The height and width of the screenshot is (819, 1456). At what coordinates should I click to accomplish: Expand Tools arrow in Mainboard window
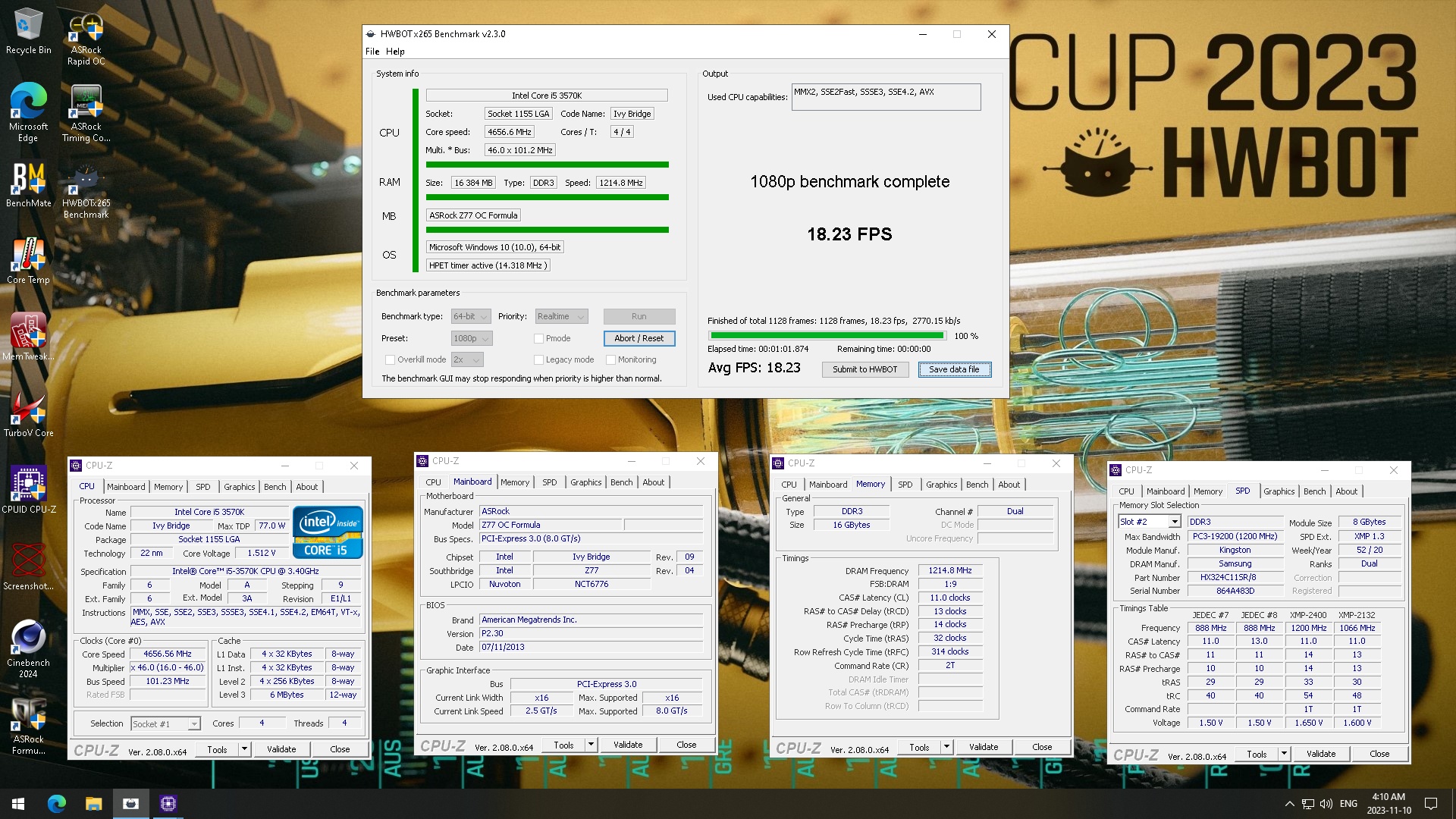coord(591,745)
